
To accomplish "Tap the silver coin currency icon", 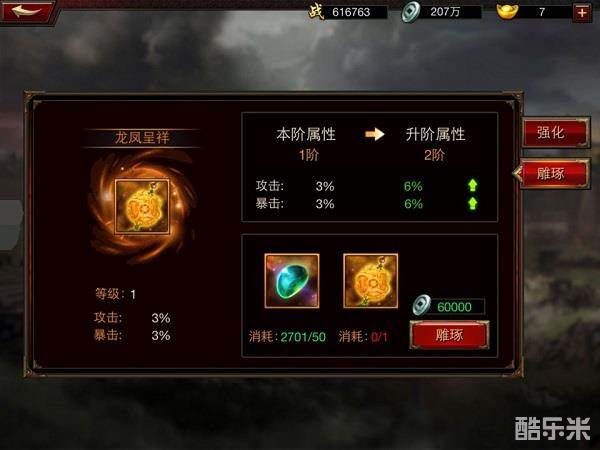I will (411, 12).
